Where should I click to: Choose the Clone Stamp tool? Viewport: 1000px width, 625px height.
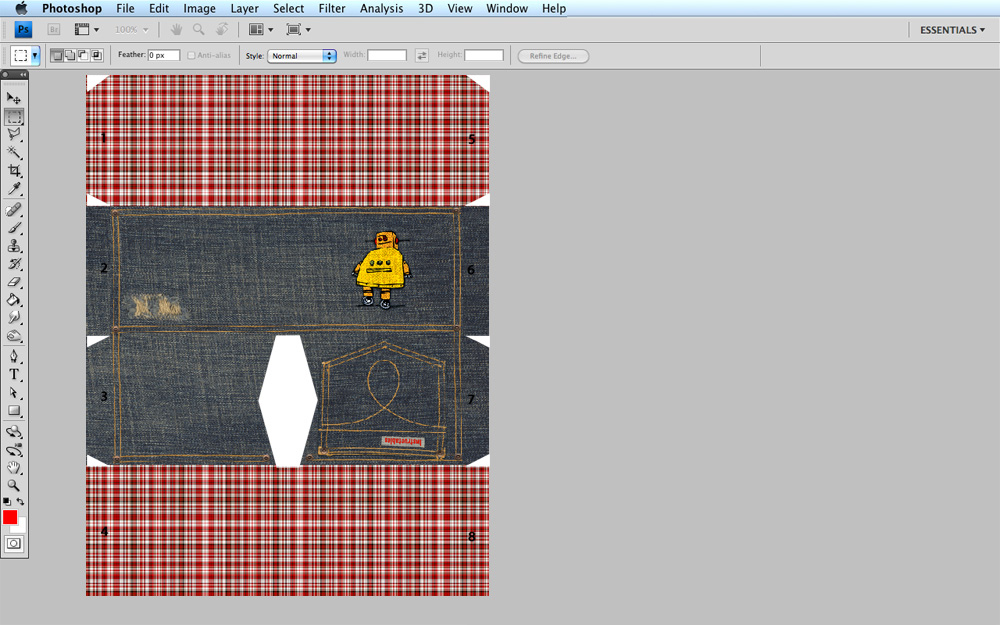(14, 246)
